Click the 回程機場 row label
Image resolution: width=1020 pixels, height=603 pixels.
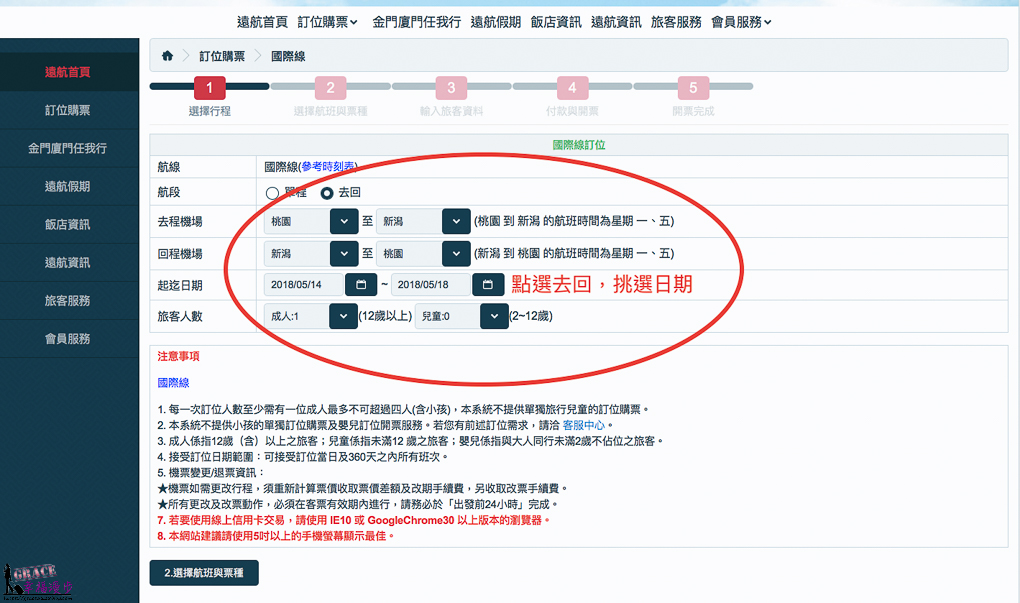click(x=180, y=254)
